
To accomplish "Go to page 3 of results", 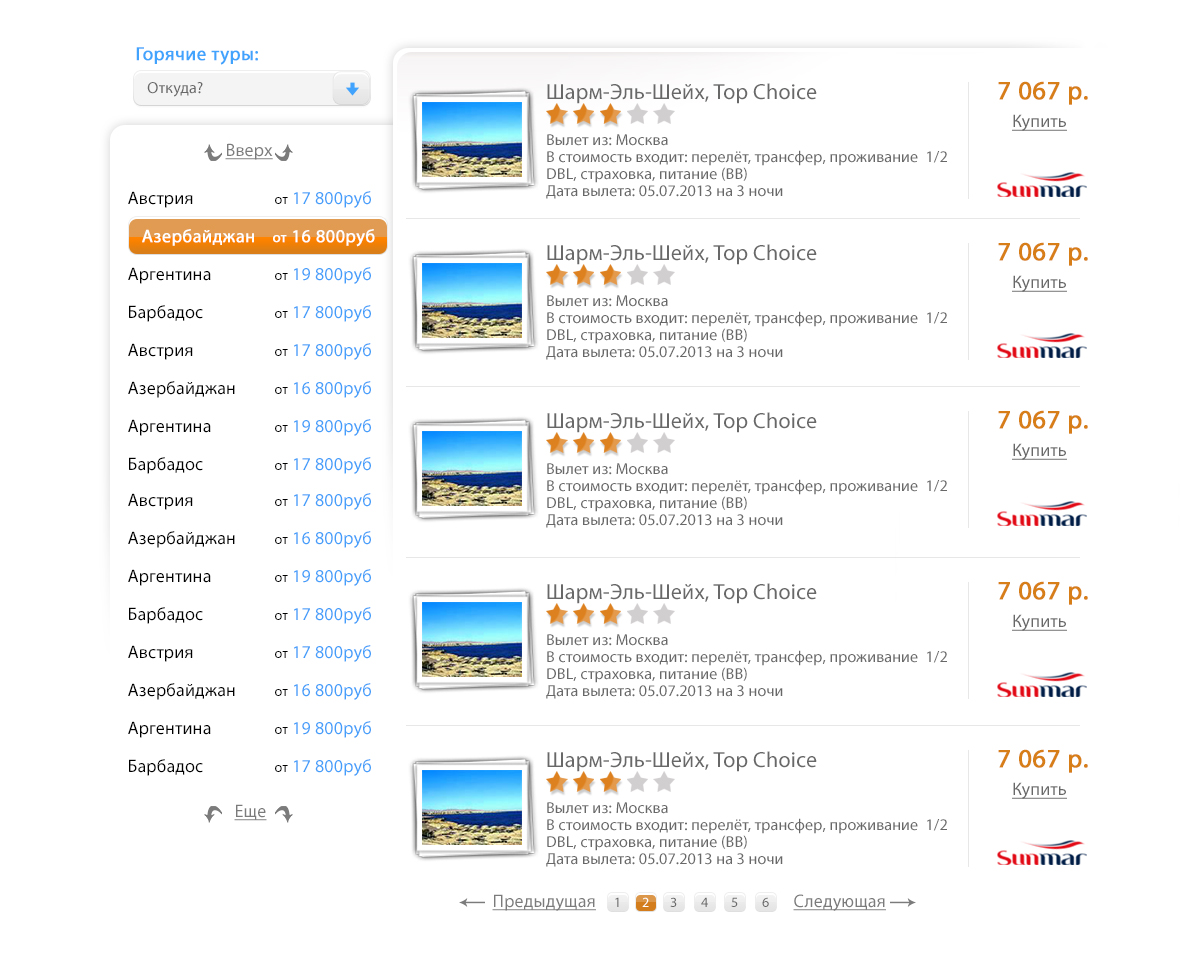I will pyautogui.click(x=674, y=903).
